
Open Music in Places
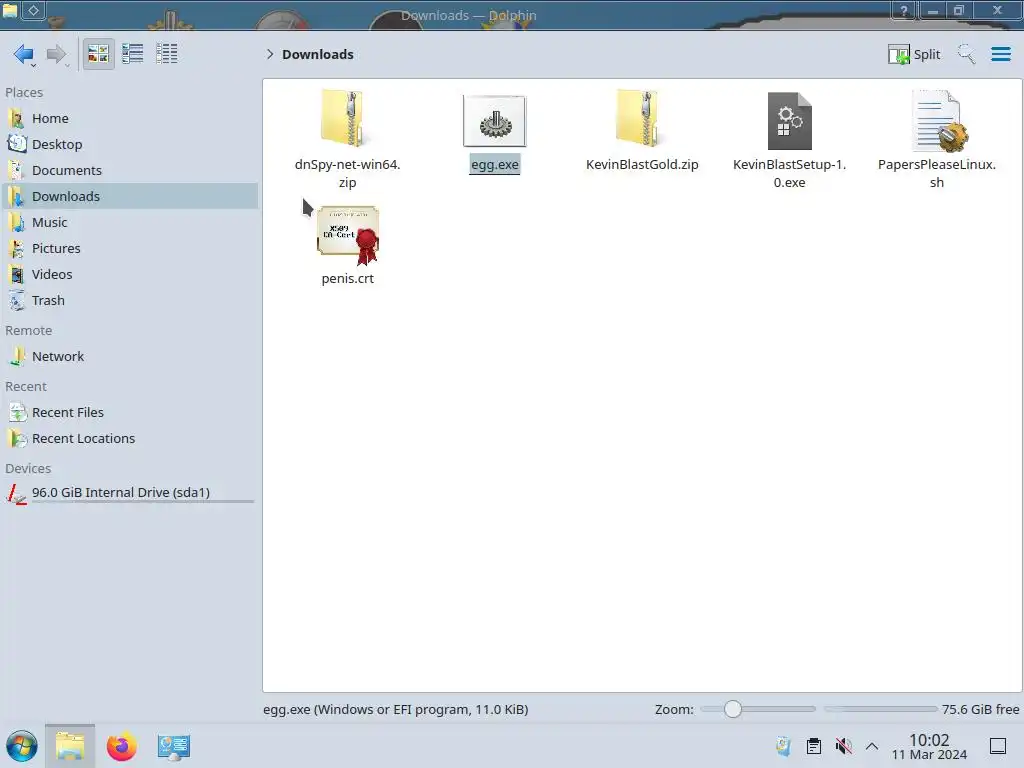pos(129,223)
